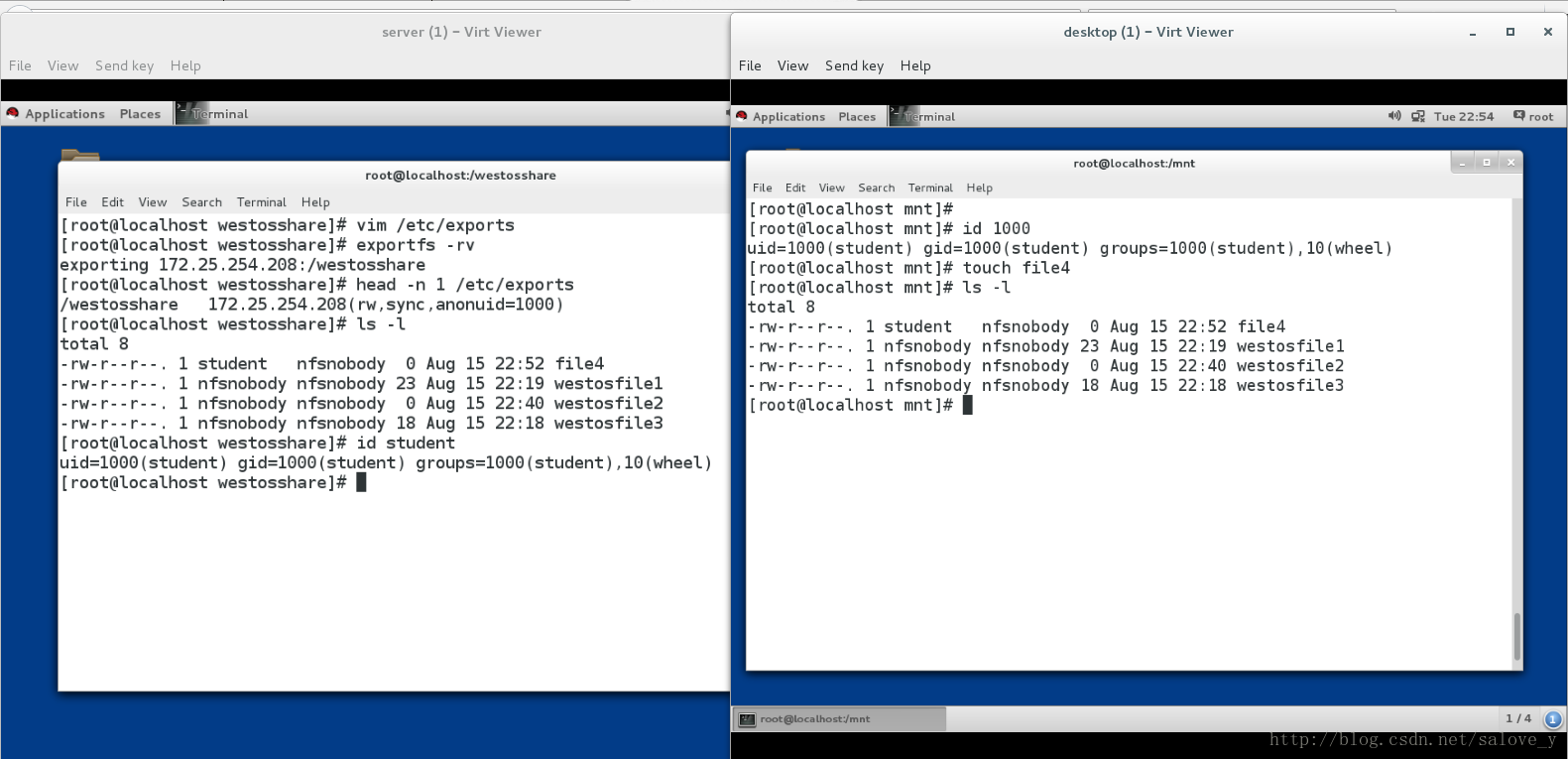Open Edit menu in mnt terminal
This screenshot has height=759, width=1568.
pos(795,189)
